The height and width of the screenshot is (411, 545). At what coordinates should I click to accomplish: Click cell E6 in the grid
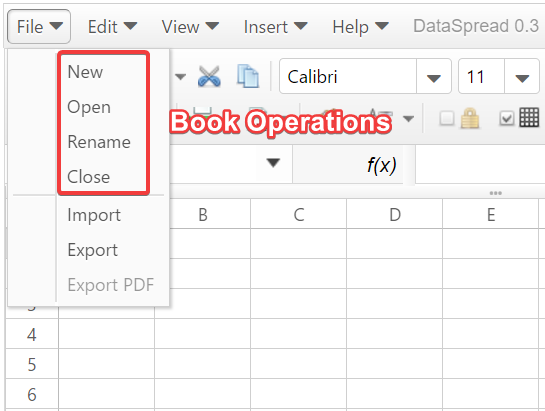click(x=490, y=394)
